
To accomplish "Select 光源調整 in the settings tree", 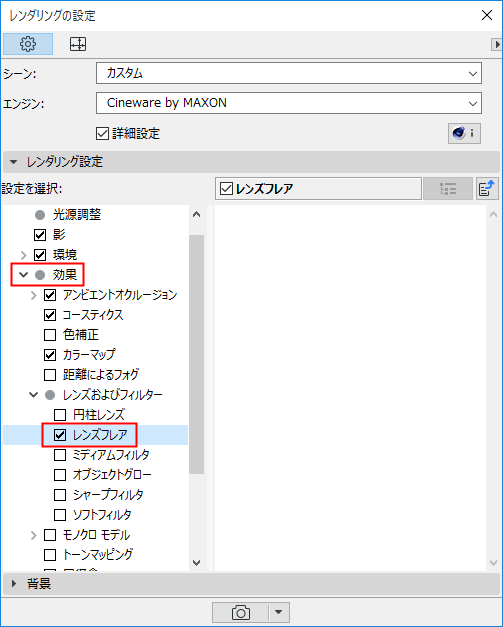I will click(77, 215).
